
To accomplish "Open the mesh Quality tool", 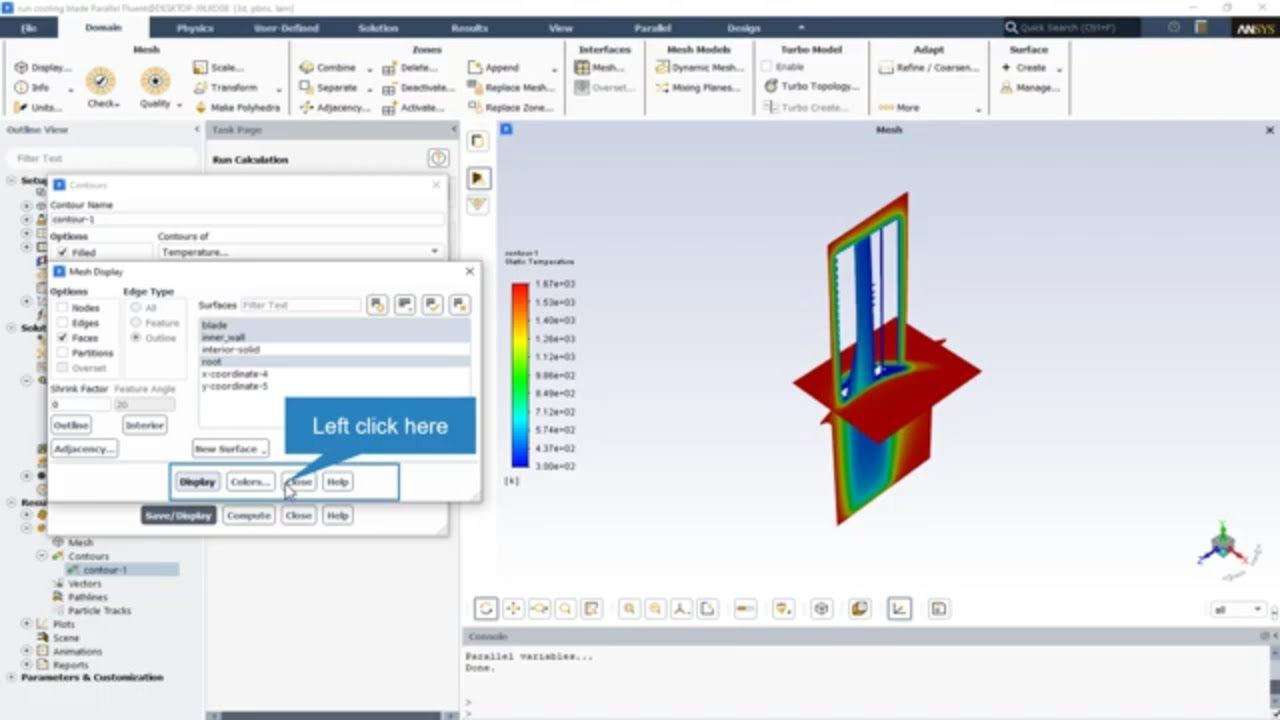I will 155,86.
